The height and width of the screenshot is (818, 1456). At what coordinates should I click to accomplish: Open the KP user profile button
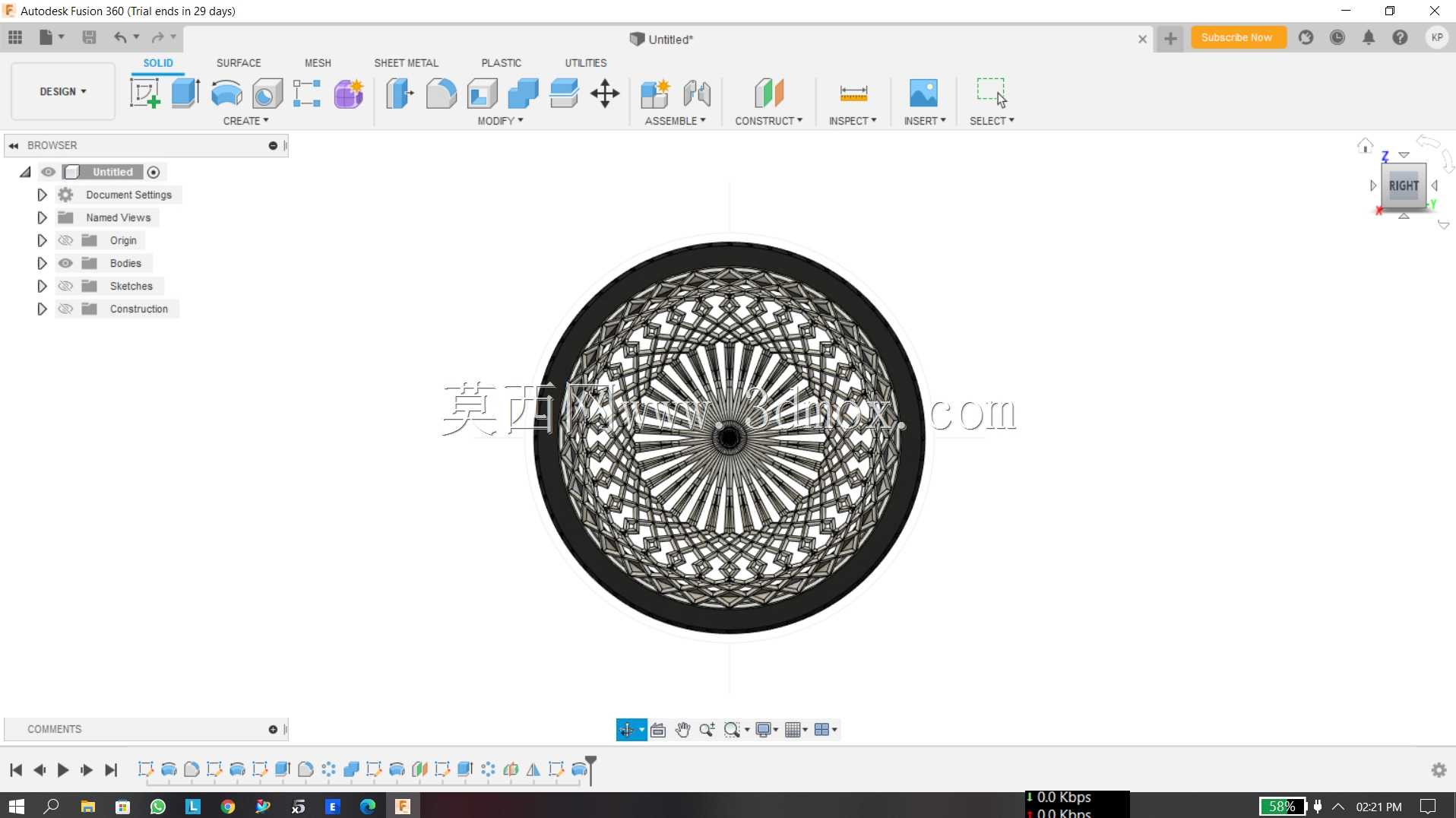coord(1436,37)
